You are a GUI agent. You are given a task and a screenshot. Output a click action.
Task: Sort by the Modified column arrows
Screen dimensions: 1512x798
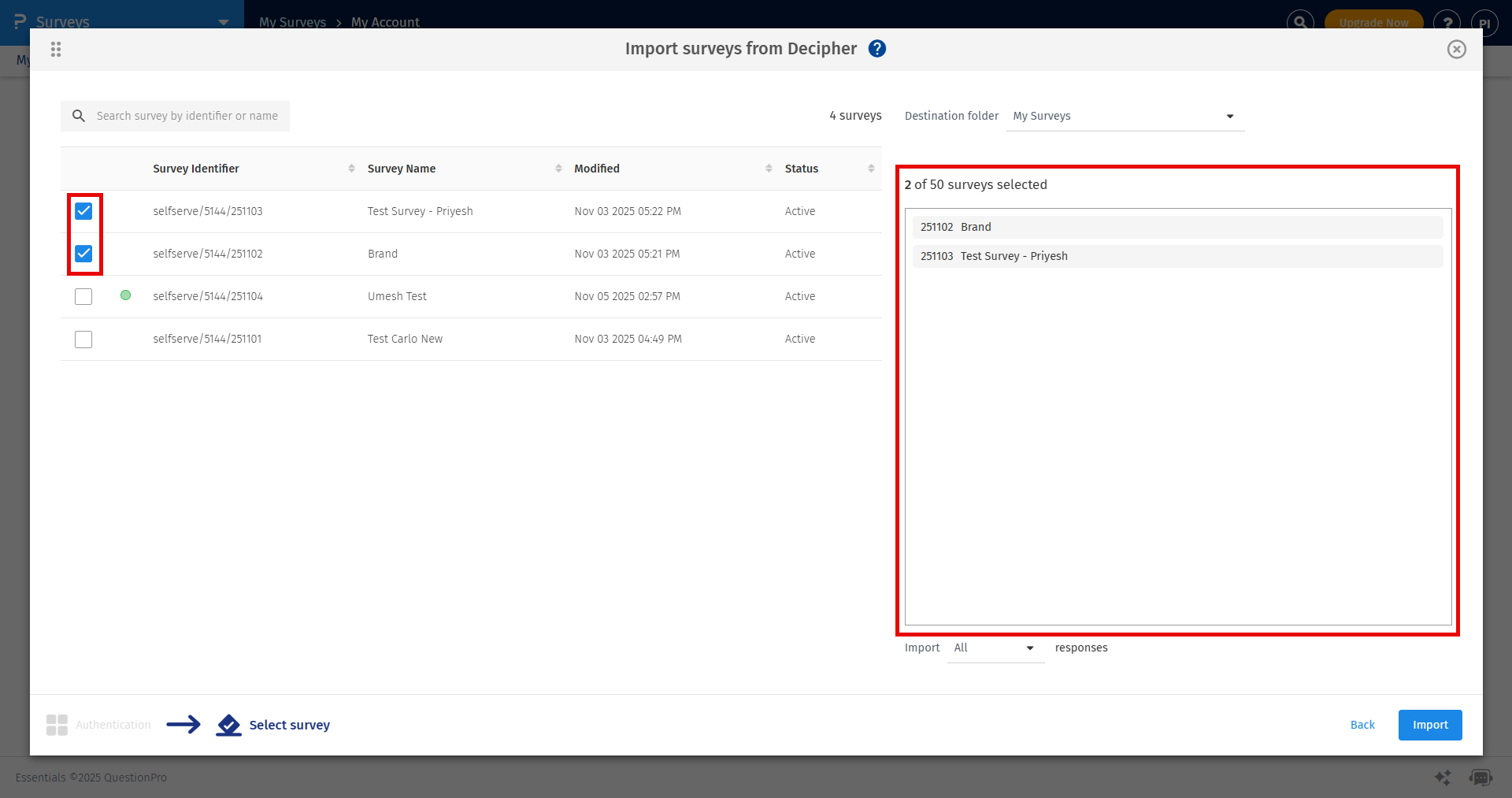coord(769,169)
